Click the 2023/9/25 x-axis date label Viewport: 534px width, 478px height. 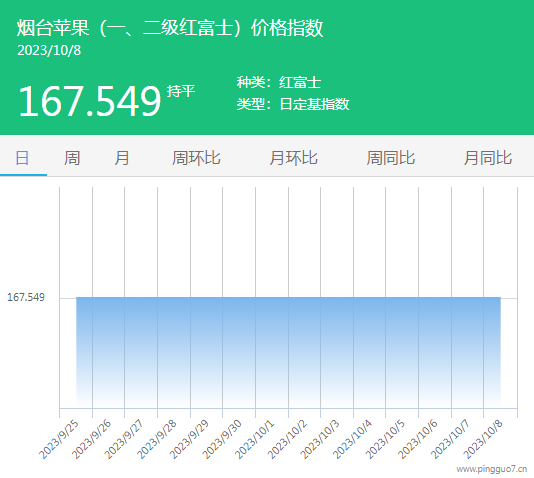point(59,440)
